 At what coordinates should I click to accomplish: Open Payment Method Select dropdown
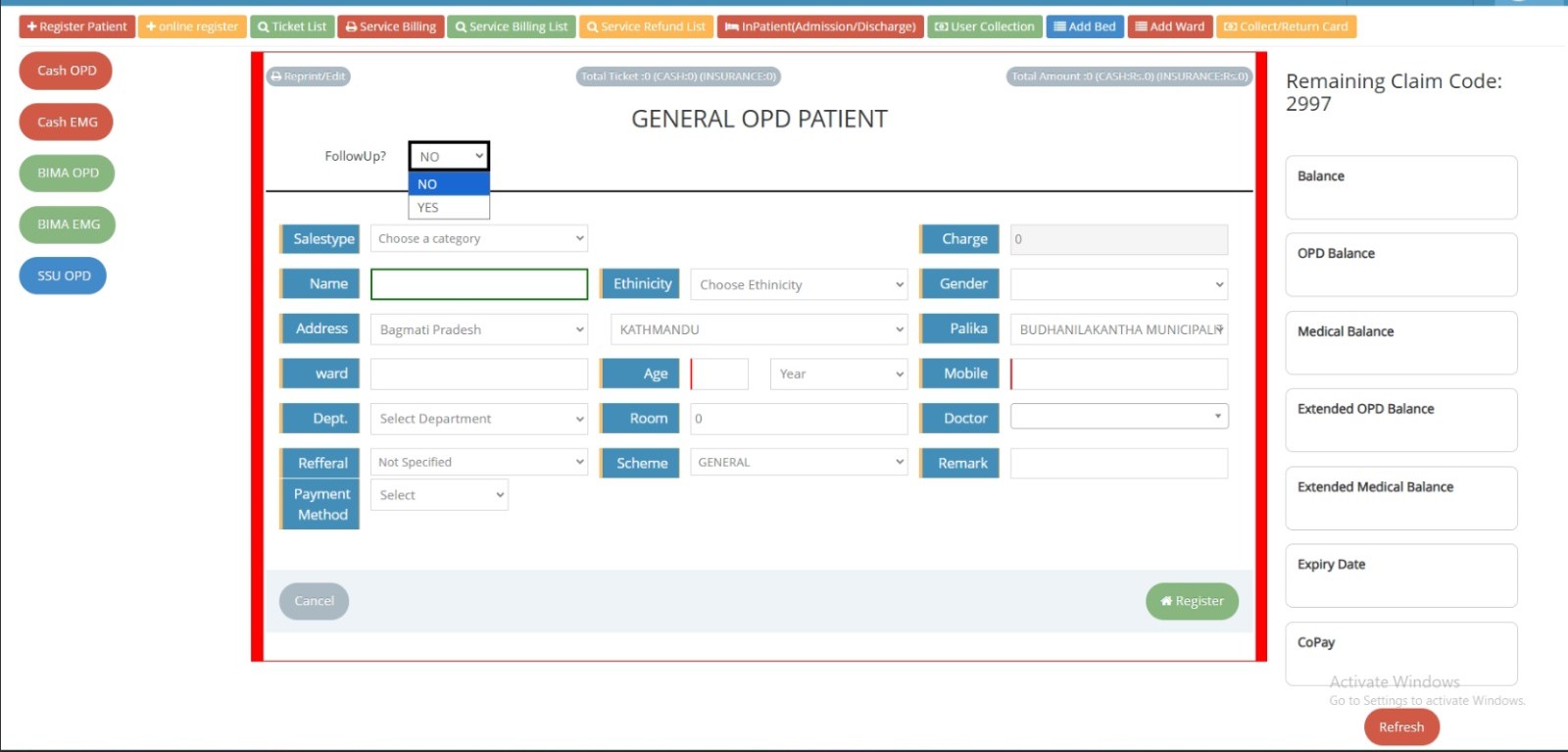439,495
